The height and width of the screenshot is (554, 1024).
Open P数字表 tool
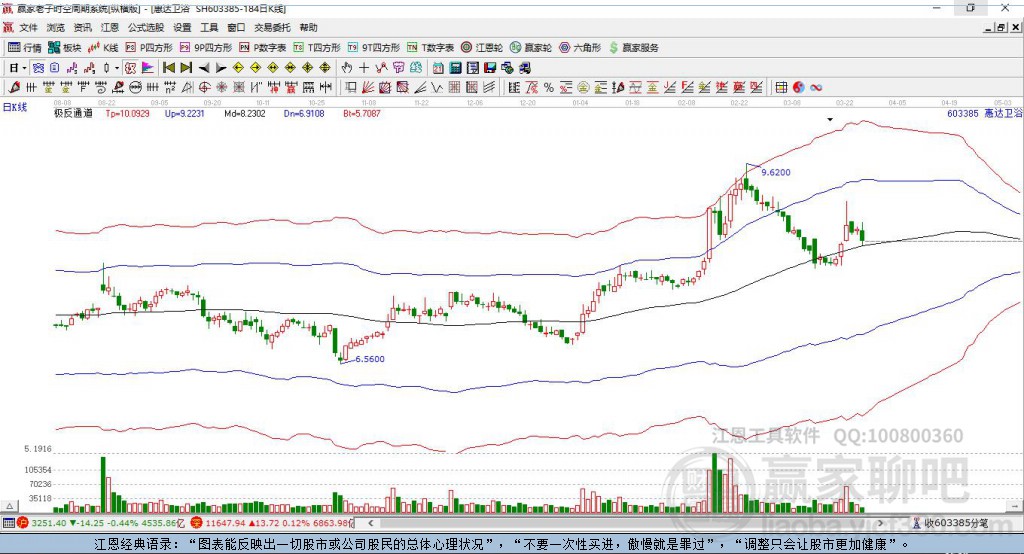click(263, 48)
